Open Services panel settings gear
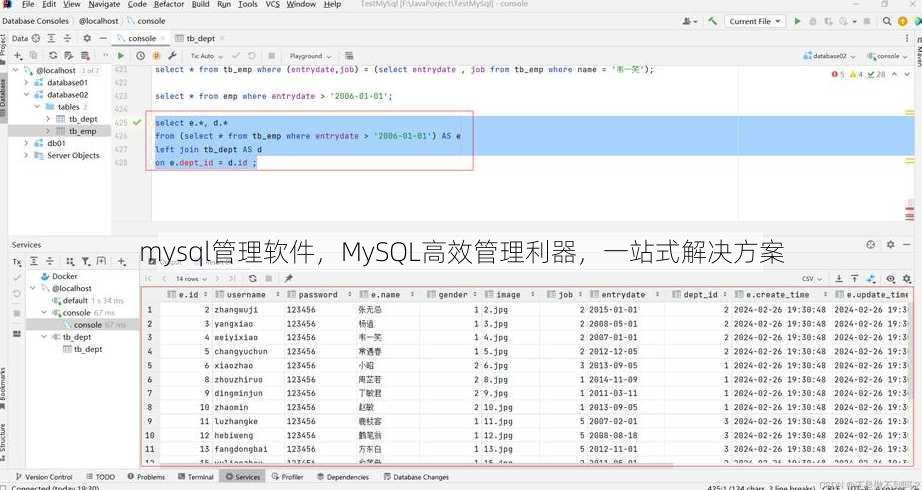 [890, 244]
